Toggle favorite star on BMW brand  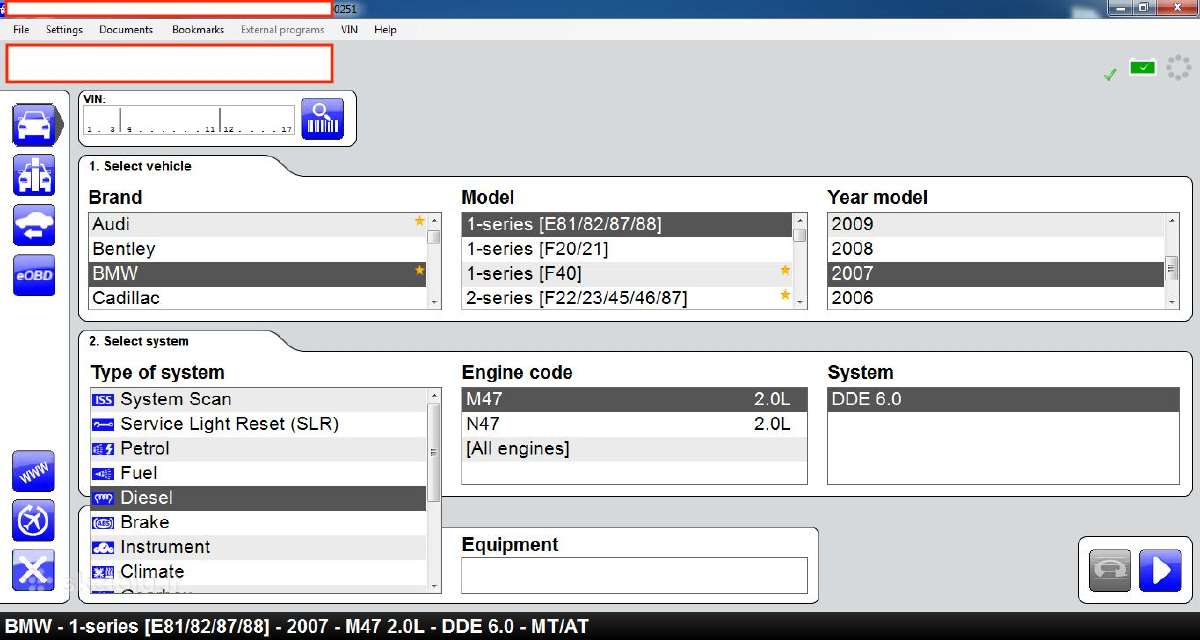coord(420,271)
